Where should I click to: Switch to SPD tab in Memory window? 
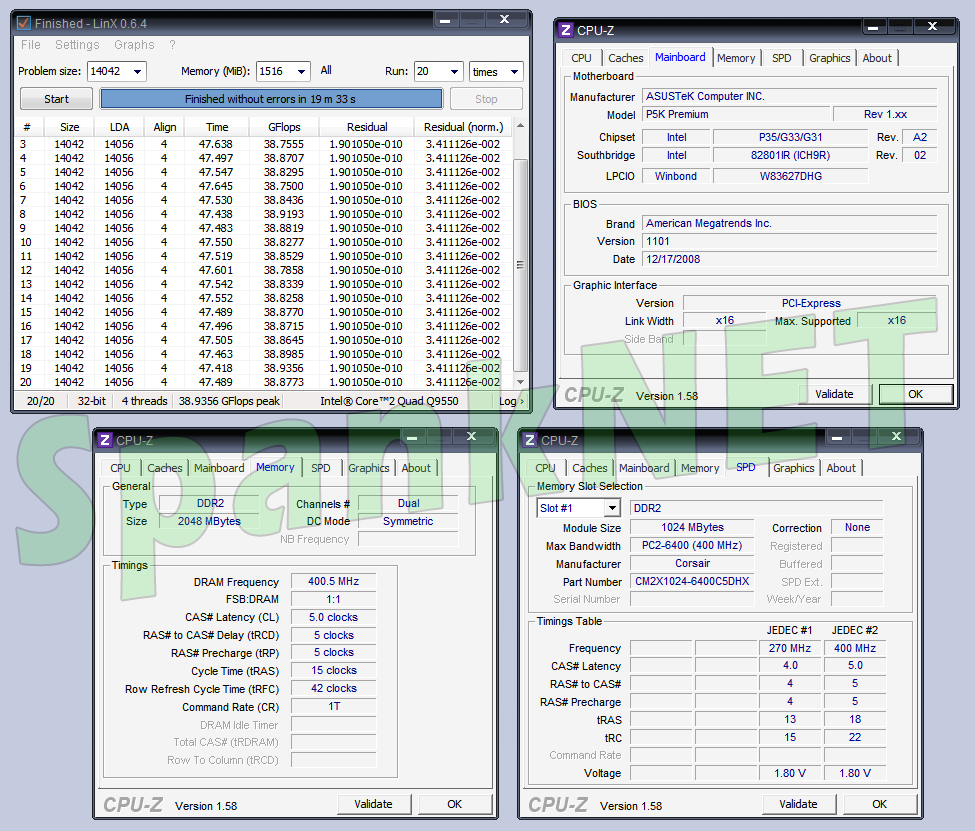click(x=321, y=468)
